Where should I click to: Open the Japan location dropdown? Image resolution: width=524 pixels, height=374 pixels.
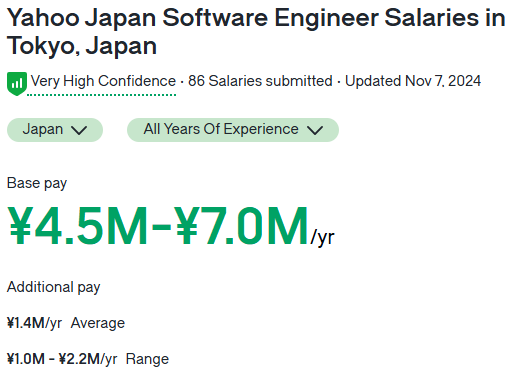point(55,130)
